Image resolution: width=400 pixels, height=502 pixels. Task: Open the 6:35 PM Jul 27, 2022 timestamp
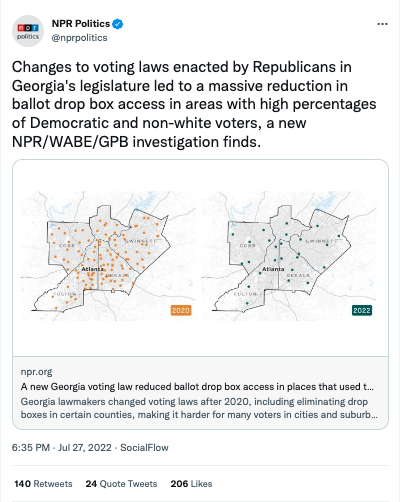[62, 447]
